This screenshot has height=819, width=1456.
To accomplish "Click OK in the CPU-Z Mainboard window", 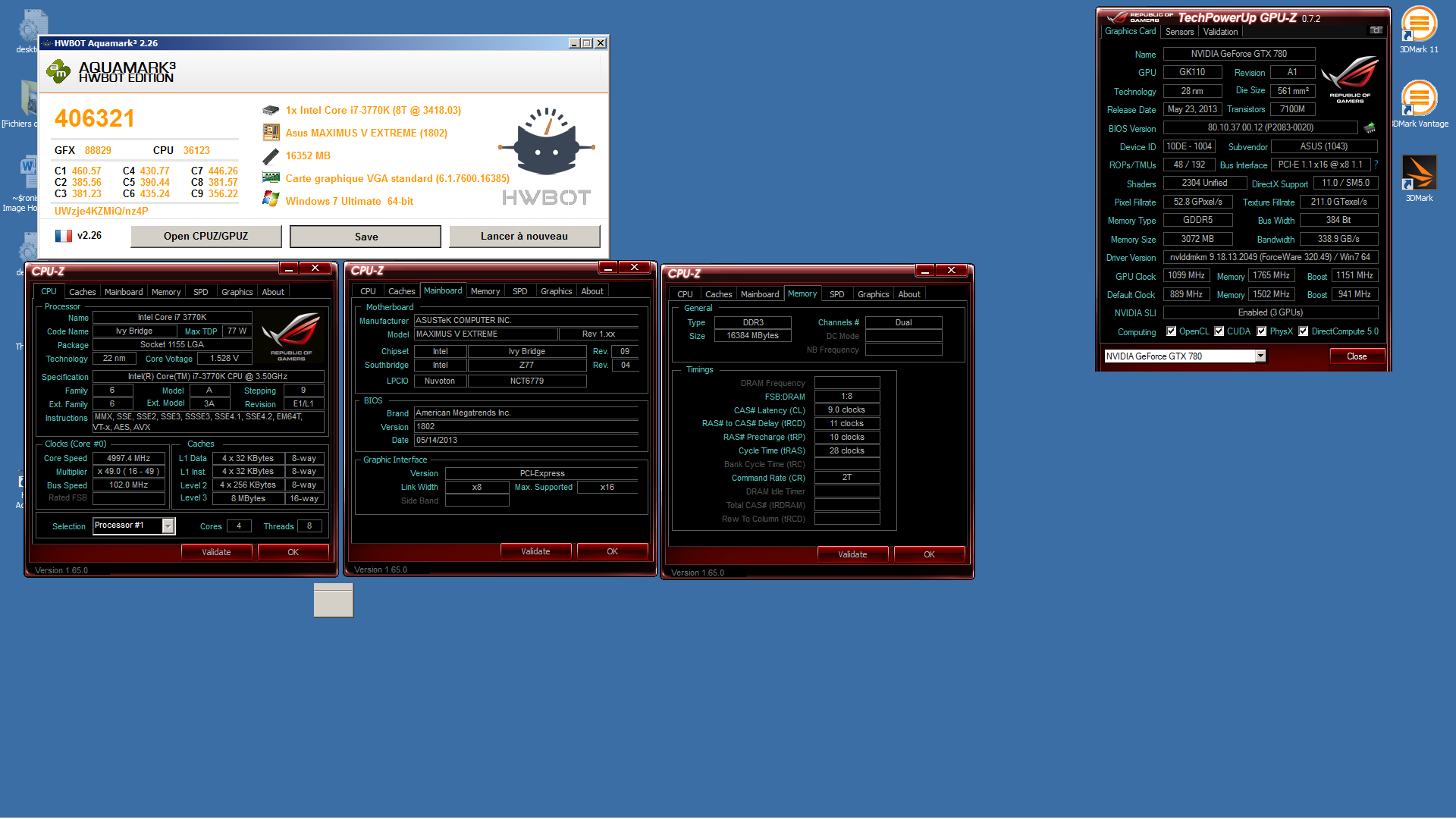I will pos(612,551).
